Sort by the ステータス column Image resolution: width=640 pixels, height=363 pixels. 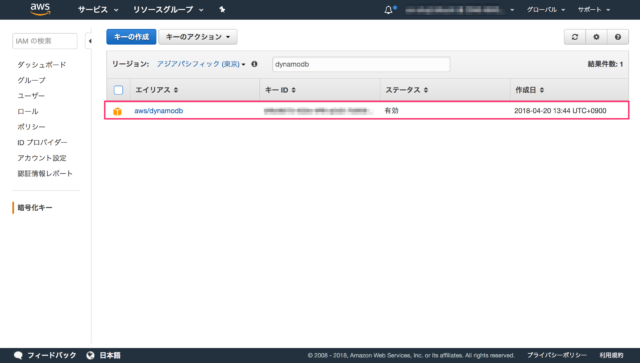click(x=407, y=90)
